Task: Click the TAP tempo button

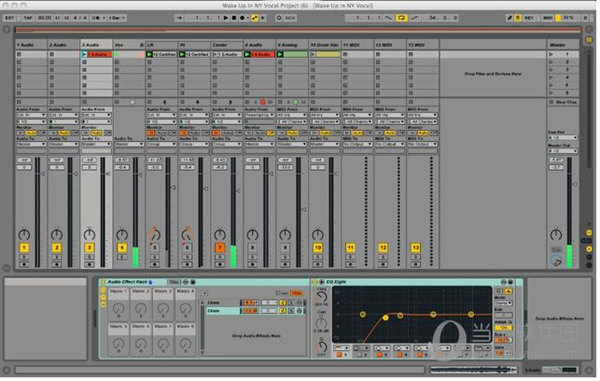Action: coord(28,18)
